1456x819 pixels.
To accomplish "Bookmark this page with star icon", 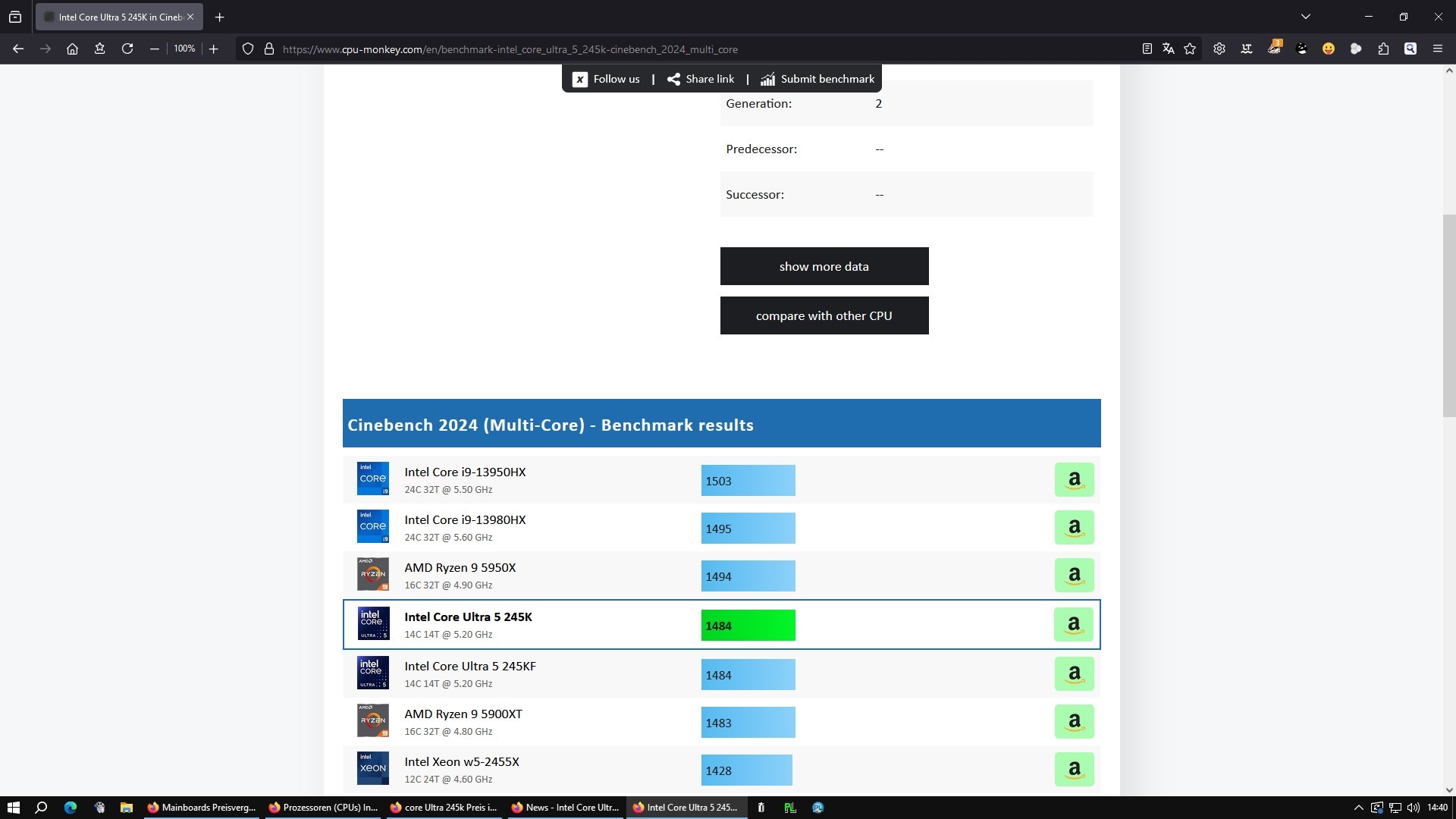I will pyautogui.click(x=1190, y=49).
